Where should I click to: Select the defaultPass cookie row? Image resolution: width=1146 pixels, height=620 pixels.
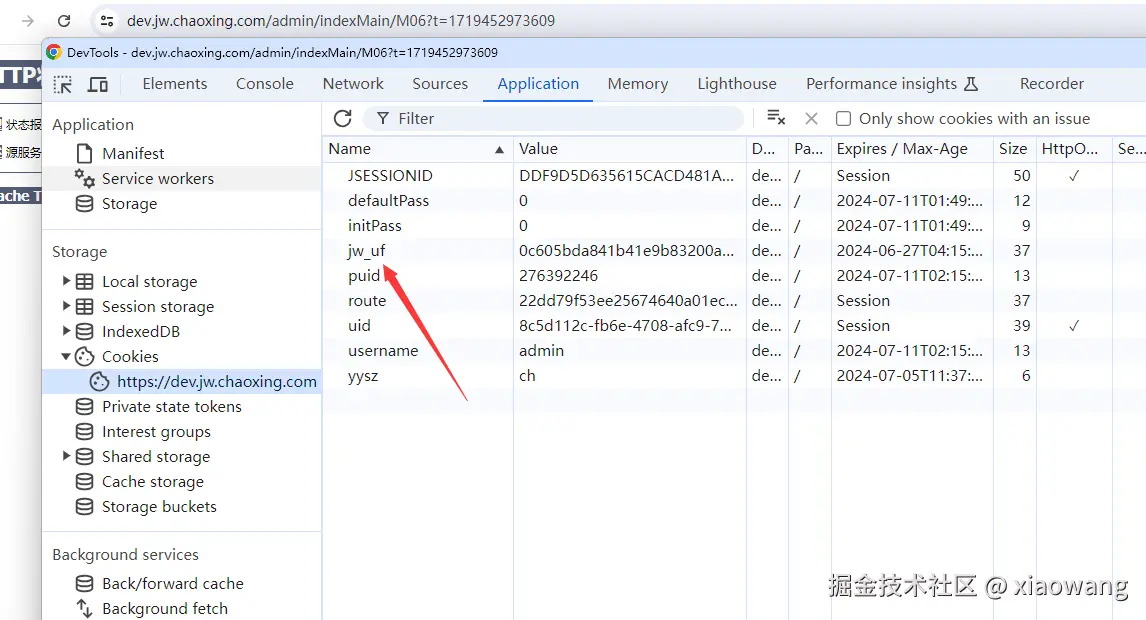click(734, 200)
